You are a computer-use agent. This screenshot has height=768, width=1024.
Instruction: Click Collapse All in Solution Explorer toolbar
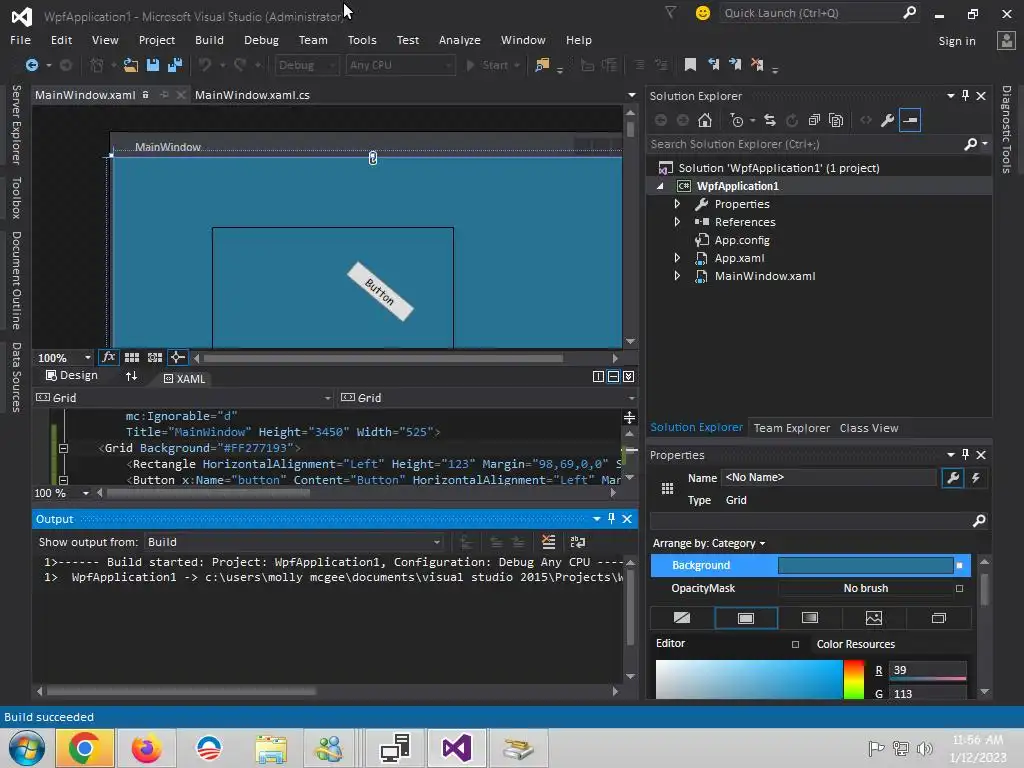point(814,120)
